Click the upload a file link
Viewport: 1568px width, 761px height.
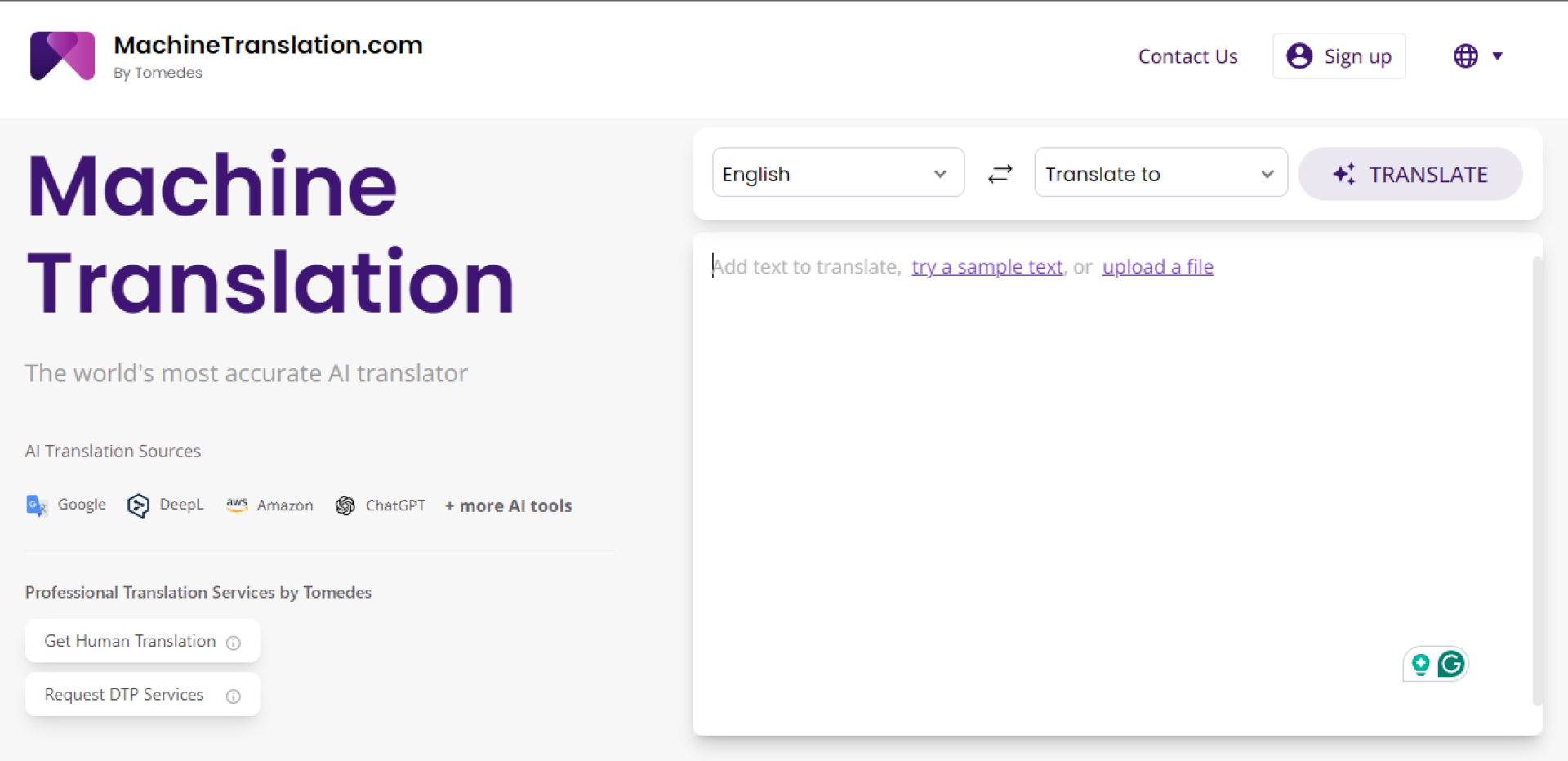pos(1158,267)
